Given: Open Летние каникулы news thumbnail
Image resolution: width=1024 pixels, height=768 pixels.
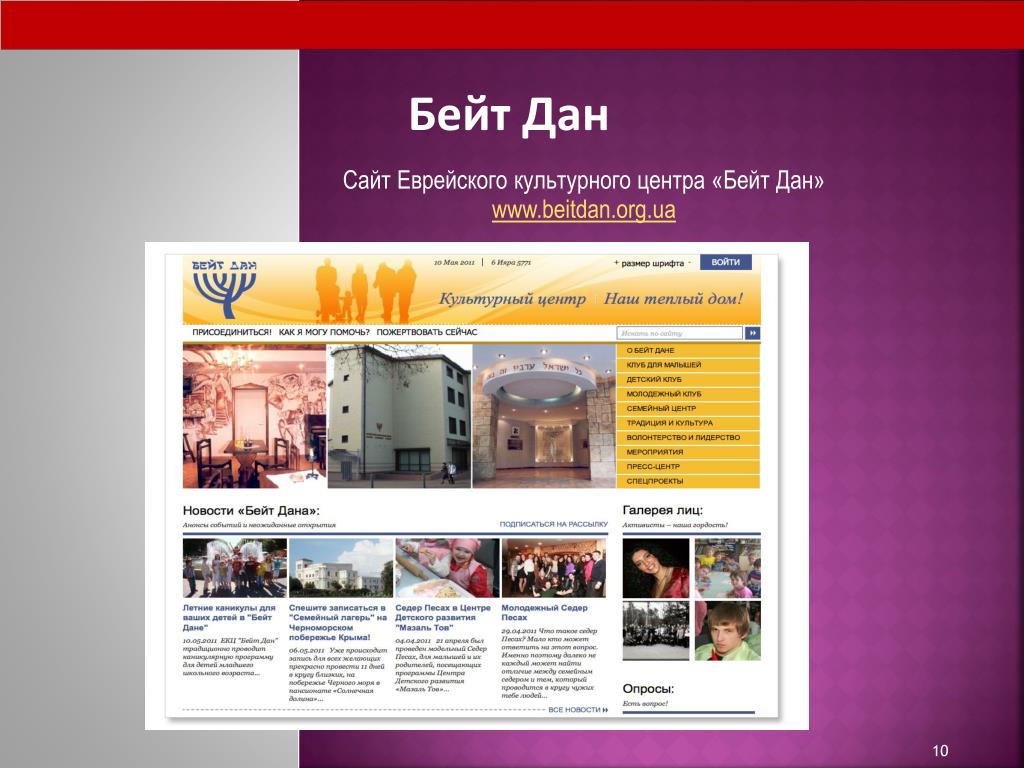Looking at the screenshot, I should click(234, 568).
